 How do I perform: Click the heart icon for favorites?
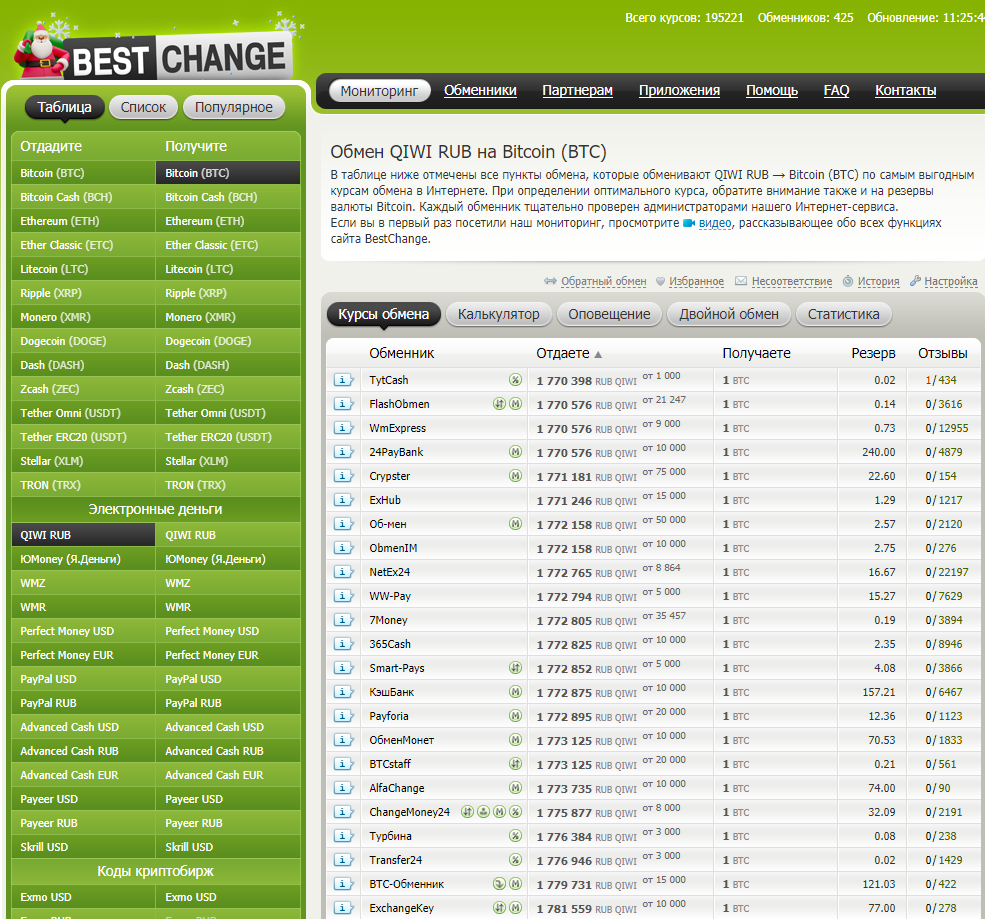tap(660, 281)
